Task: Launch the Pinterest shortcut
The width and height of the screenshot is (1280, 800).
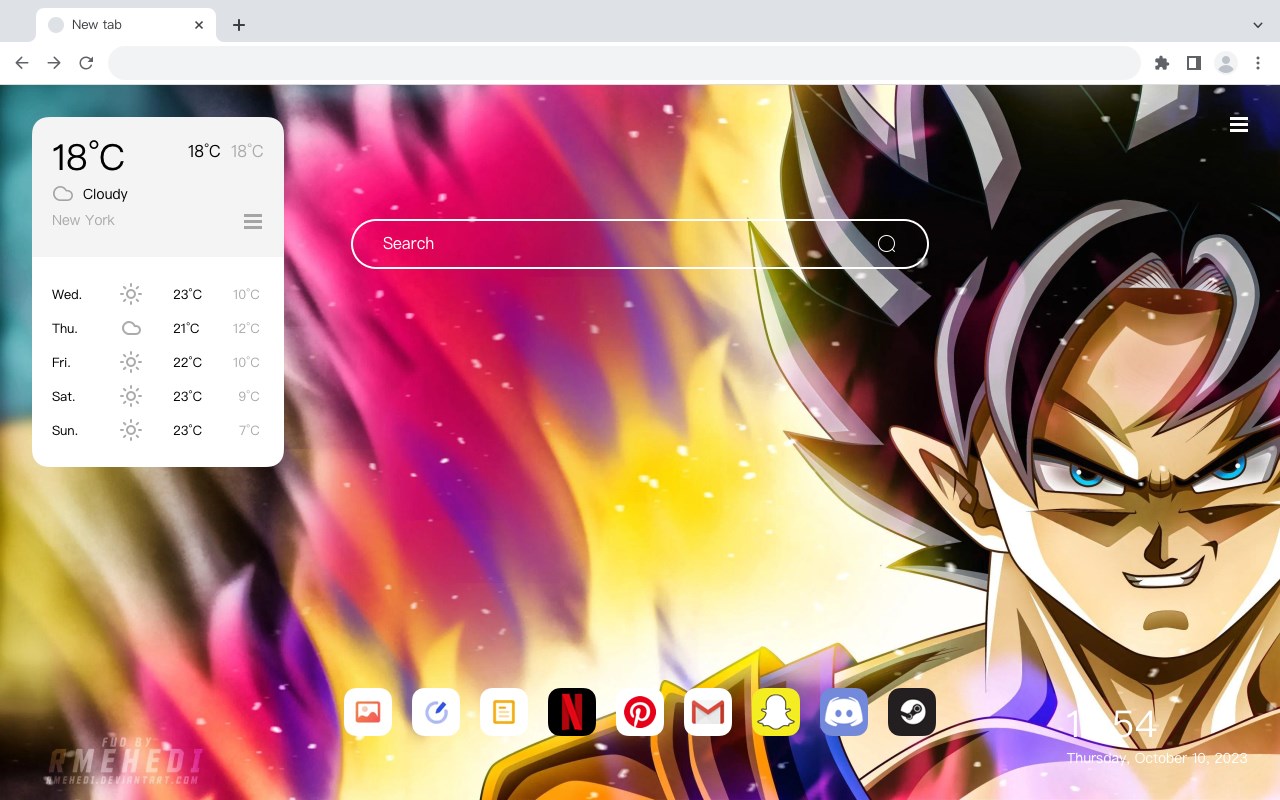Action: click(x=640, y=712)
